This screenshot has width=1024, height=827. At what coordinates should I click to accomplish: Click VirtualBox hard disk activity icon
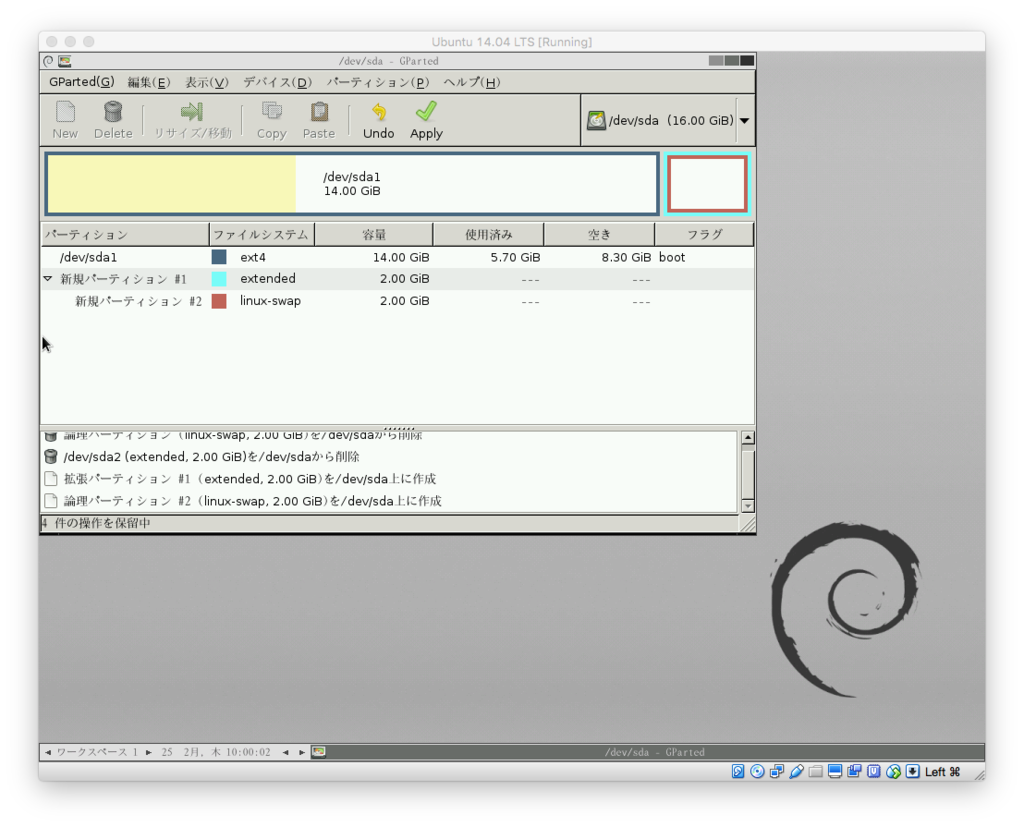tap(738, 771)
